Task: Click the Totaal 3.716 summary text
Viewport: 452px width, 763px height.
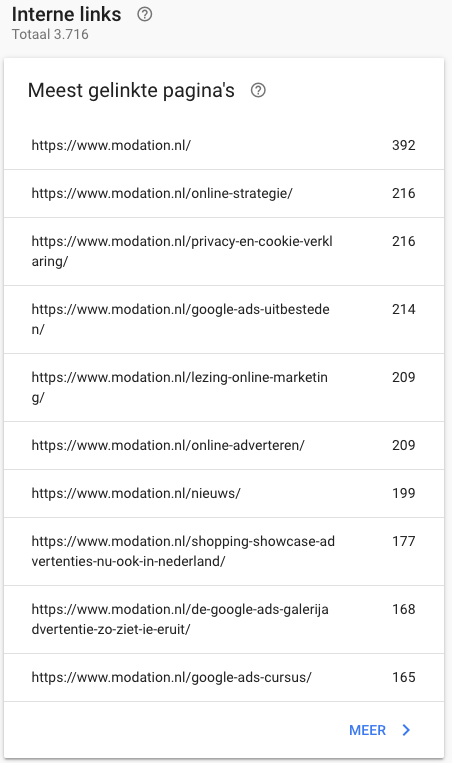Action: pyautogui.click(x=50, y=35)
